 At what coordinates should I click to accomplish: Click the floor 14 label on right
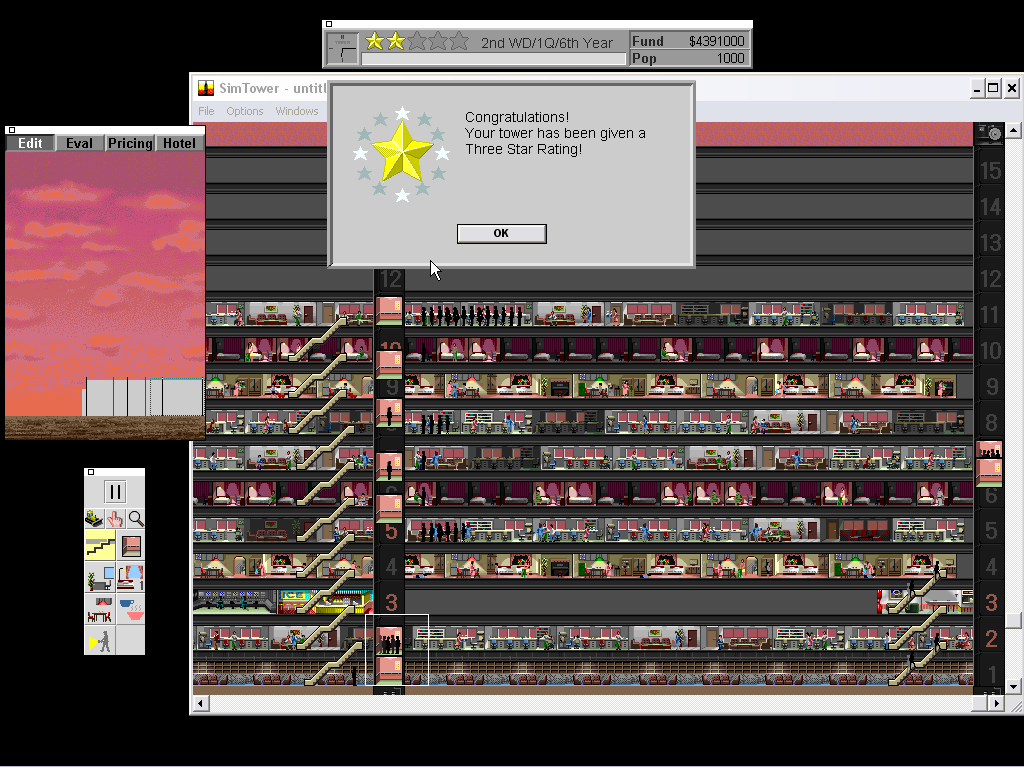click(x=991, y=207)
